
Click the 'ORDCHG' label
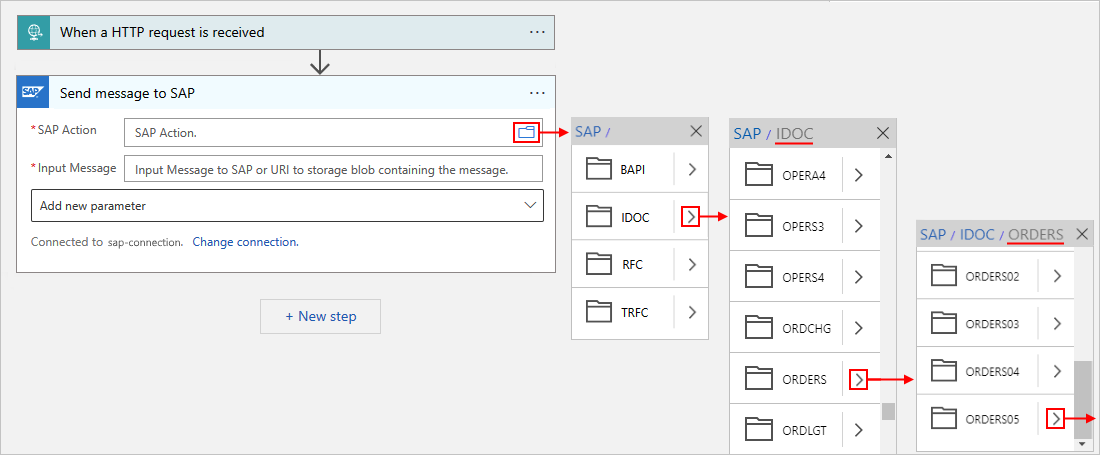coord(807,327)
